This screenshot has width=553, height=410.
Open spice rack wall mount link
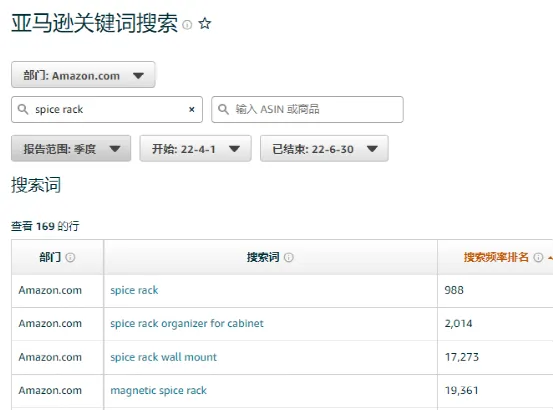tap(164, 357)
